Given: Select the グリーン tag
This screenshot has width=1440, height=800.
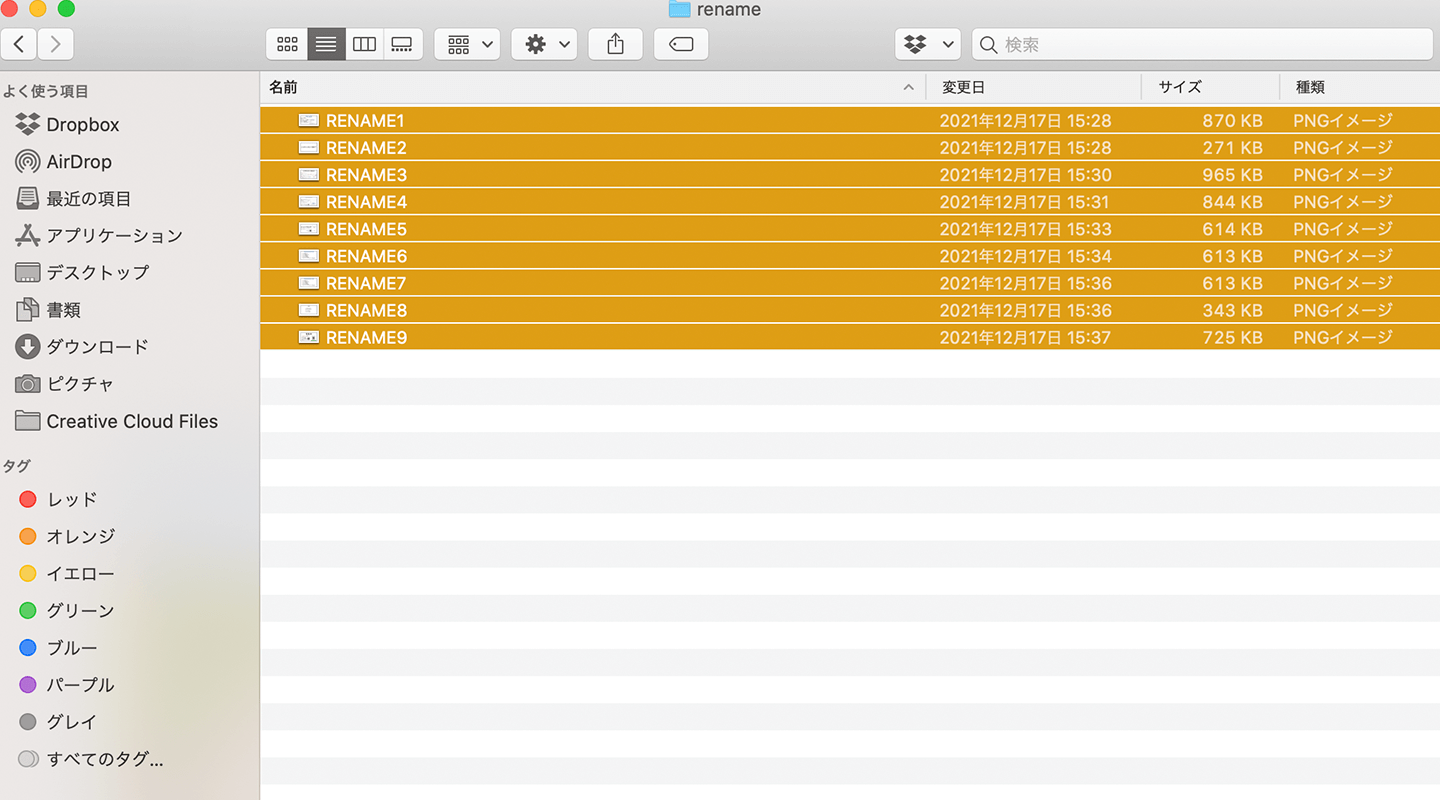Looking at the screenshot, I should pyautogui.click(x=67, y=610).
